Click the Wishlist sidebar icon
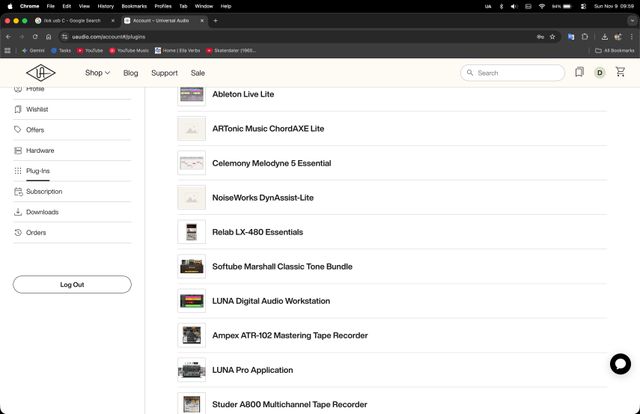This screenshot has height=414, width=640. pos(17,109)
